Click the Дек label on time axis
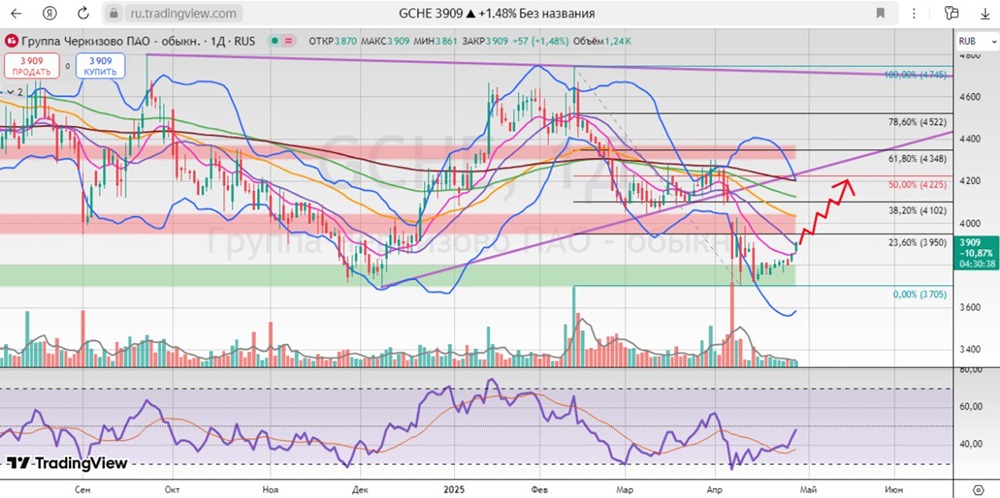 pyautogui.click(x=358, y=490)
